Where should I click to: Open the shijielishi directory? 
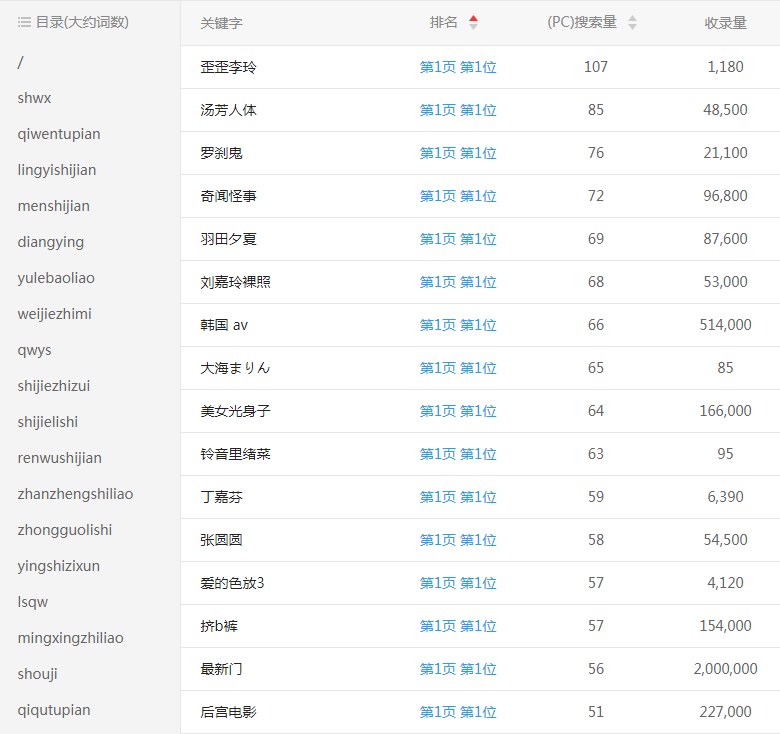pos(48,422)
